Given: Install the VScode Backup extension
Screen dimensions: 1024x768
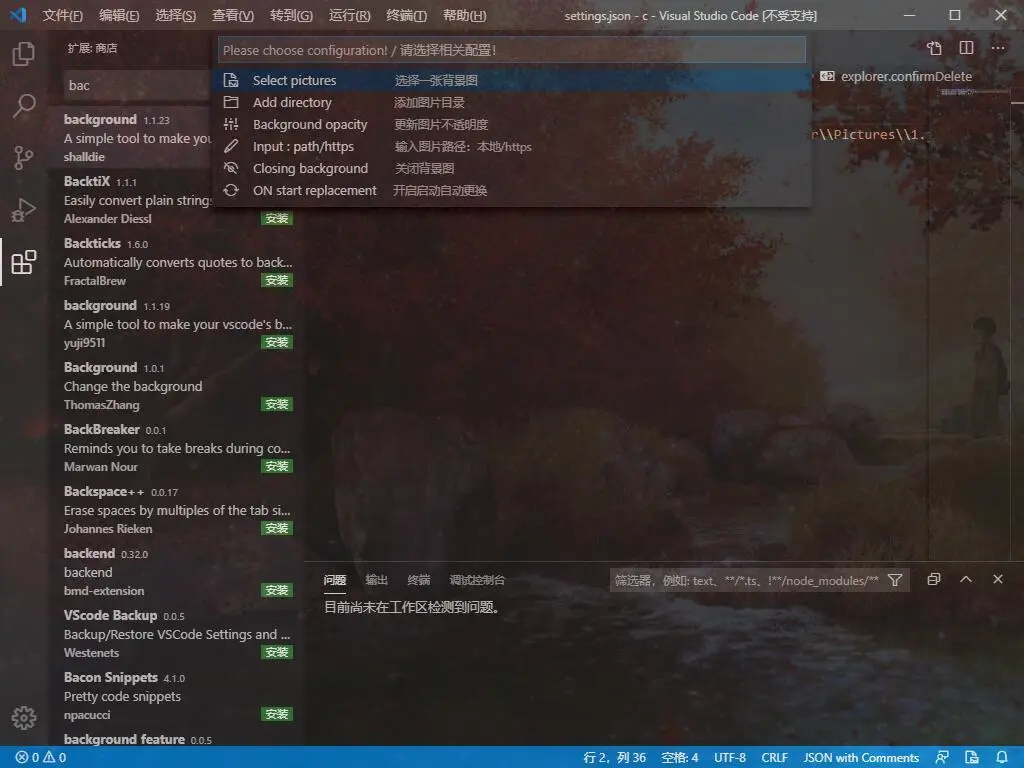Looking at the screenshot, I should (x=277, y=652).
